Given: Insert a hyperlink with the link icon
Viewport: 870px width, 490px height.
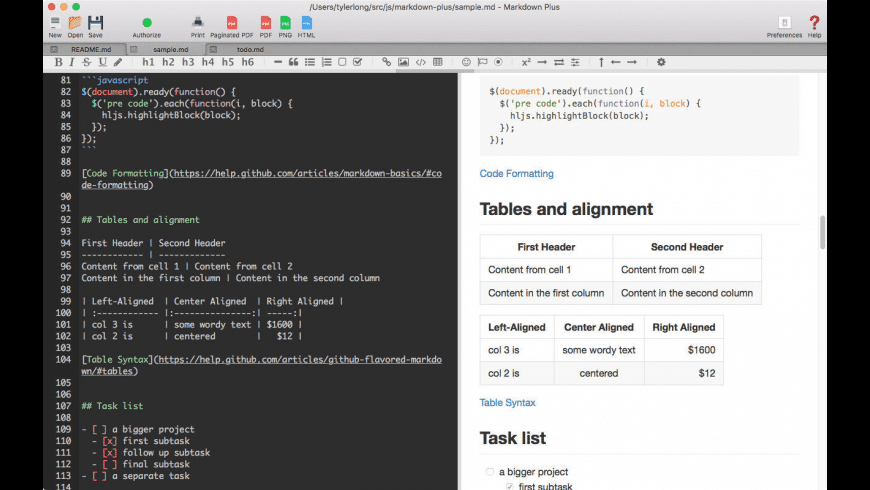Looking at the screenshot, I should [387, 62].
